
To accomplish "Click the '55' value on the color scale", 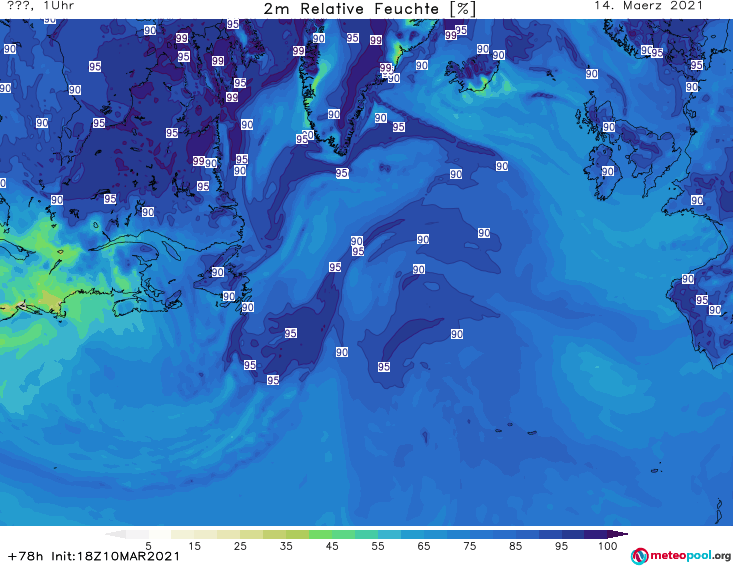I will [378, 546].
